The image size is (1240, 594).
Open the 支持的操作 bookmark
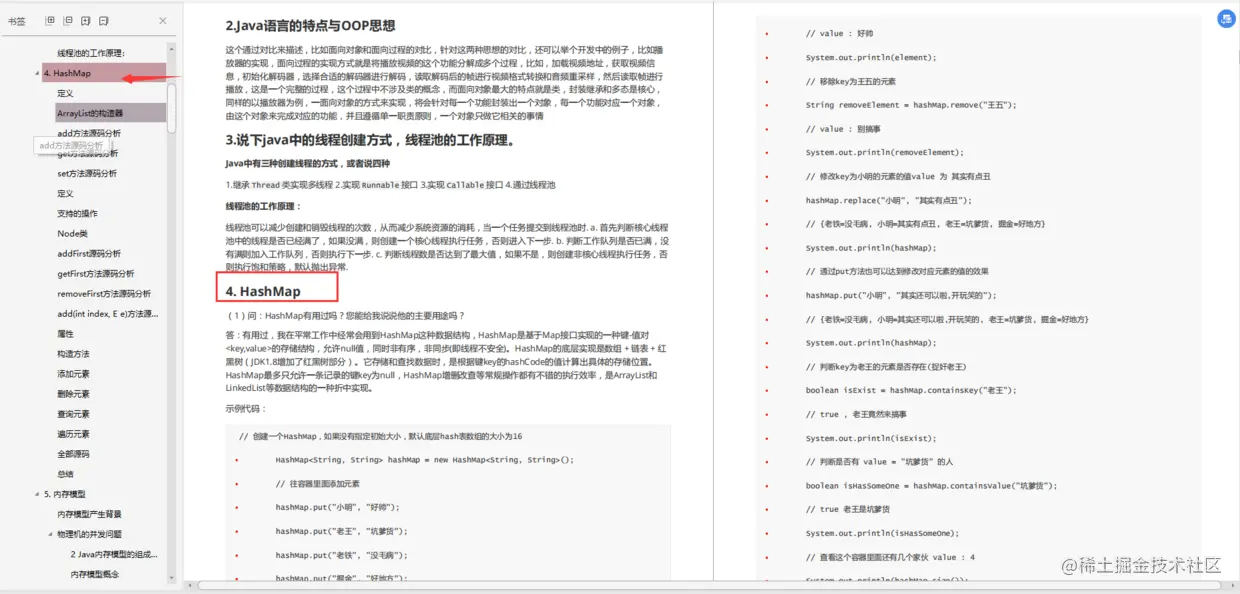(x=77, y=213)
